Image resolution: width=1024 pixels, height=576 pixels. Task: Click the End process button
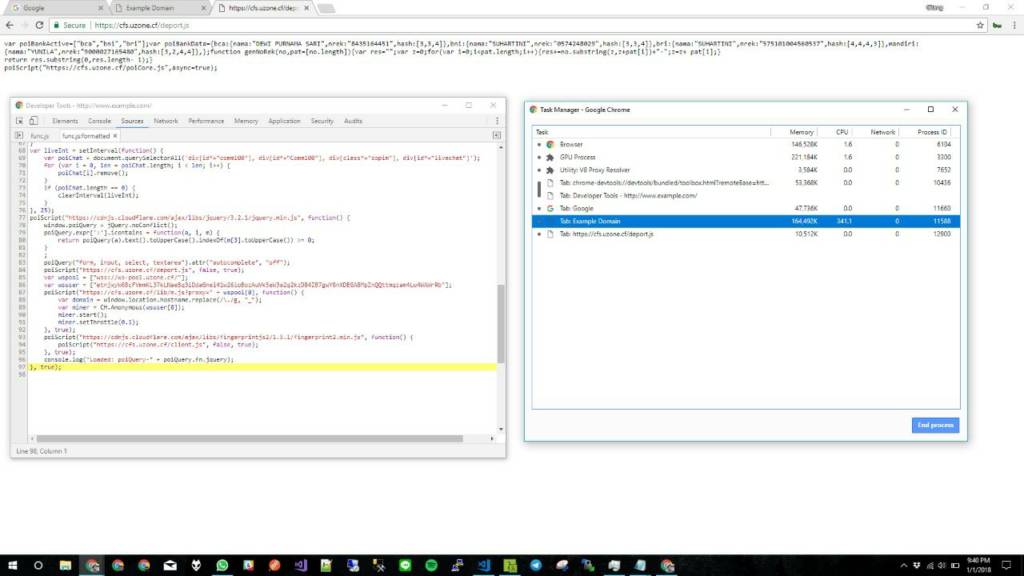coord(934,425)
